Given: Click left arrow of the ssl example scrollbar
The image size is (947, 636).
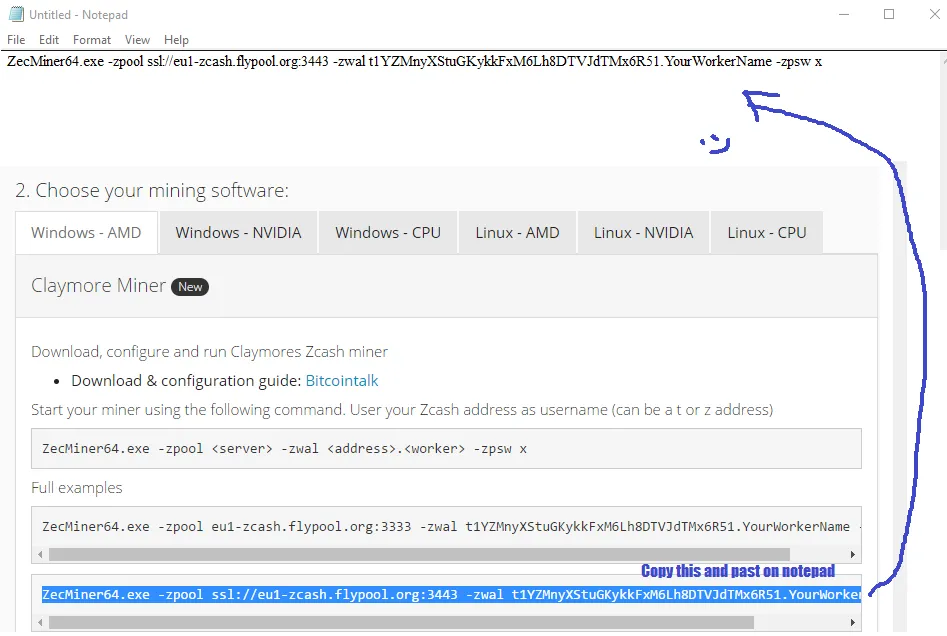Looking at the screenshot, I should pos(40,622).
